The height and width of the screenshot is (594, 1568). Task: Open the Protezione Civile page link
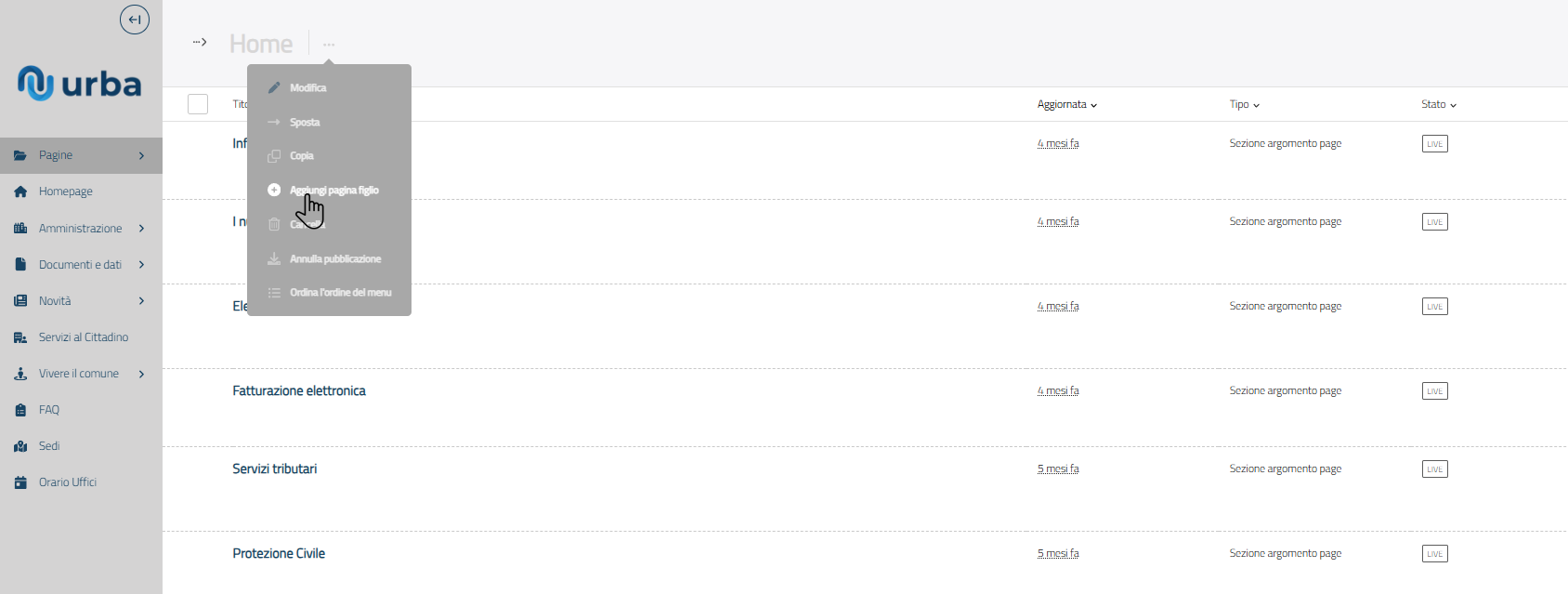tap(279, 554)
